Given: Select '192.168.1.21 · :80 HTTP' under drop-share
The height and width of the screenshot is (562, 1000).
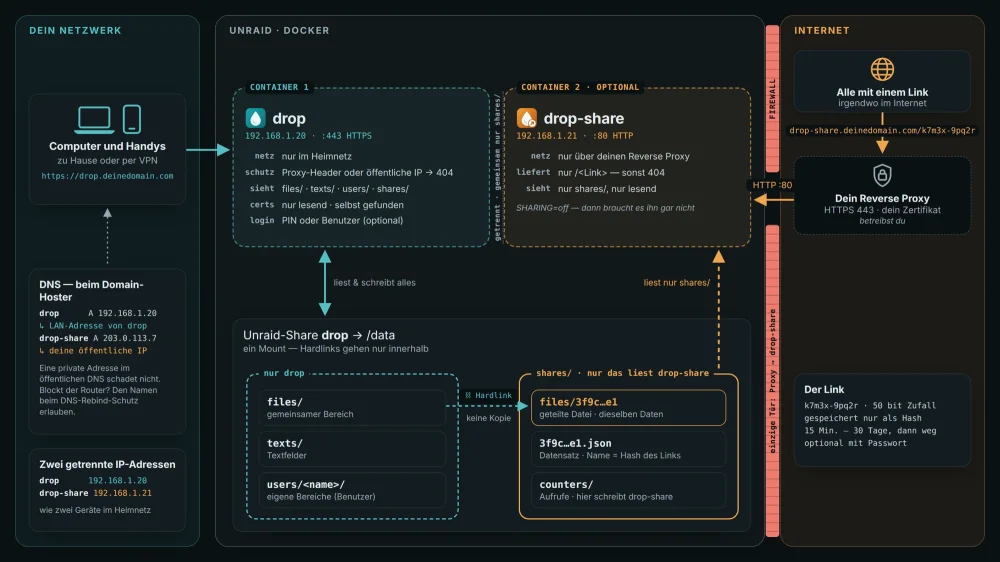Looking at the screenshot, I should 575,136.
